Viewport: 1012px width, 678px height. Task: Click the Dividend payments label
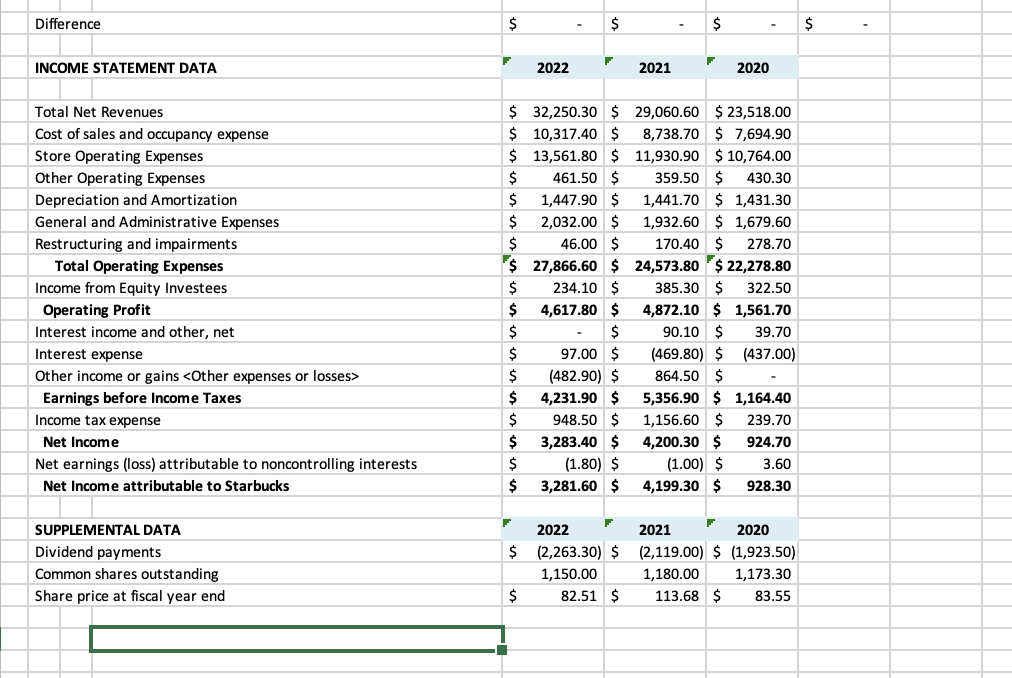(x=97, y=551)
